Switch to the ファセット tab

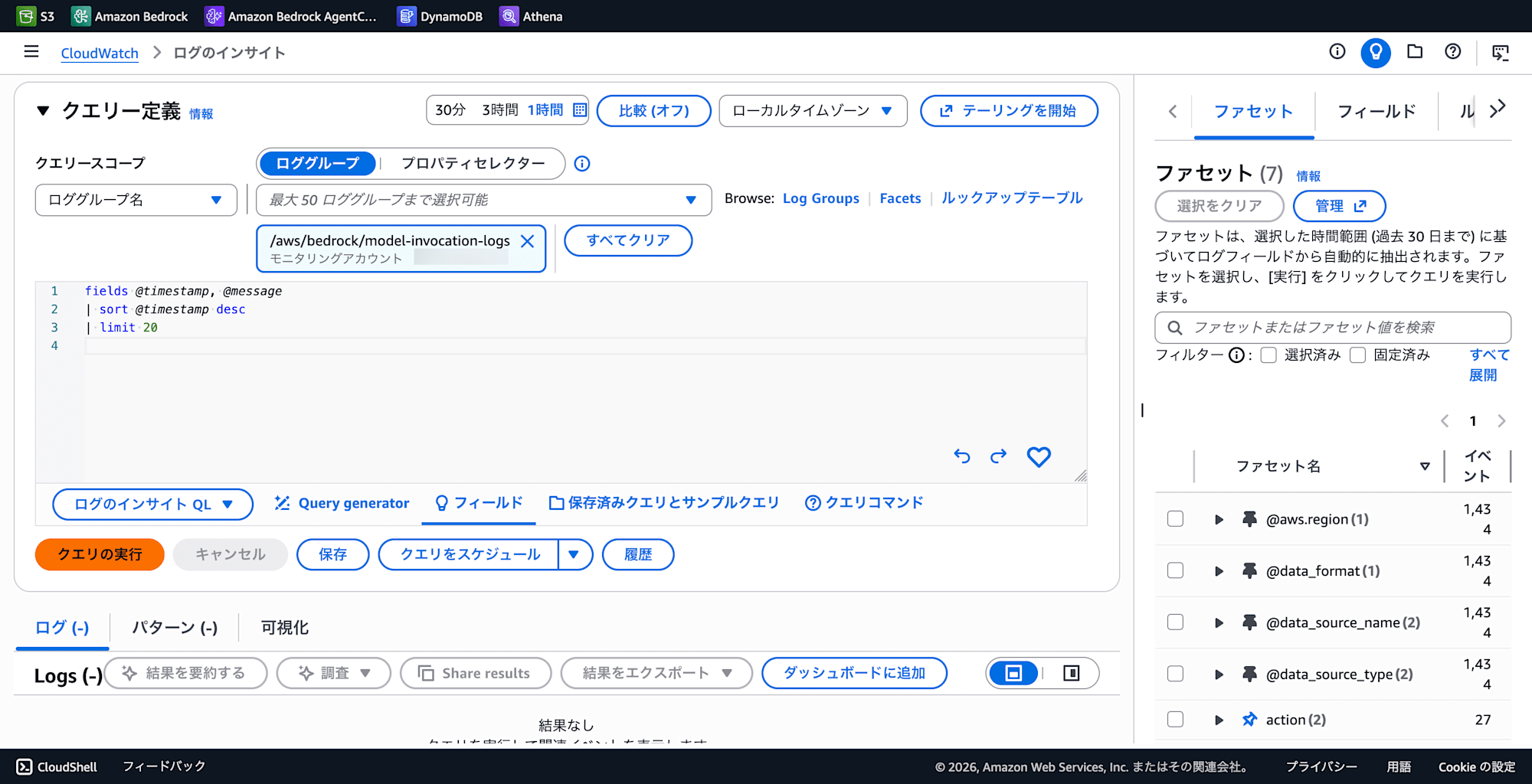tap(1254, 112)
